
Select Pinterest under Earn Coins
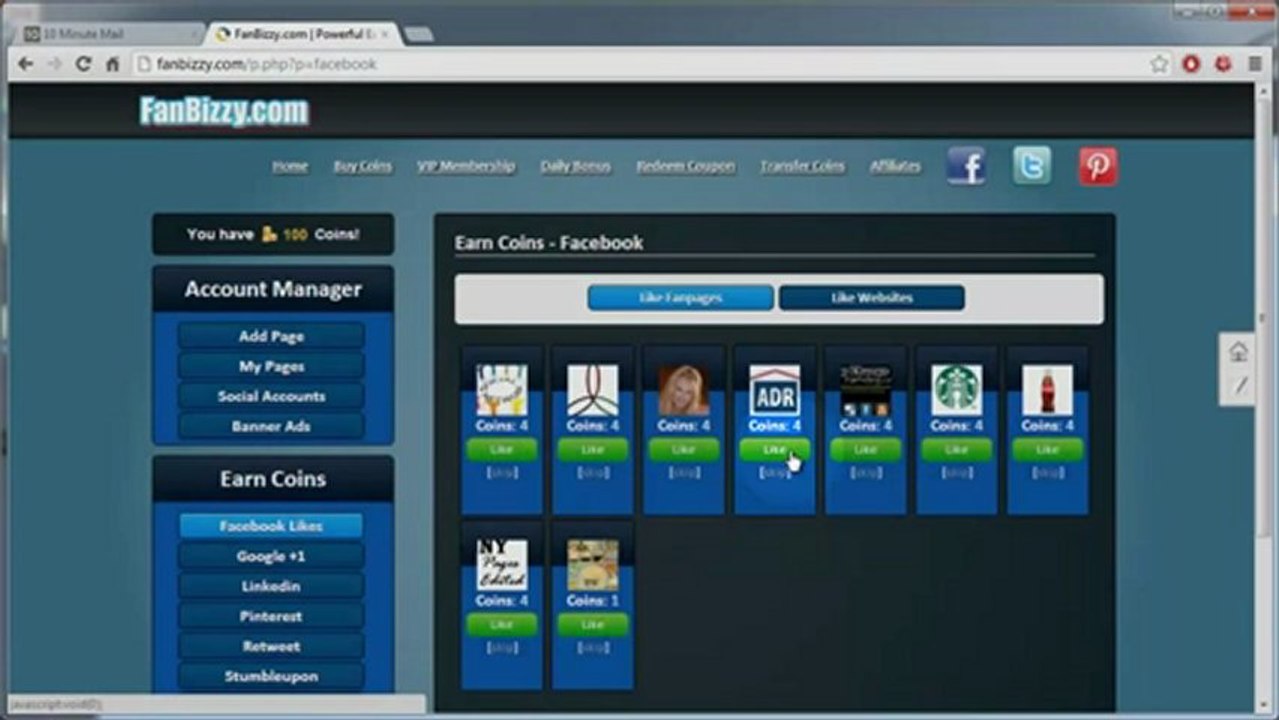(x=271, y=616)
